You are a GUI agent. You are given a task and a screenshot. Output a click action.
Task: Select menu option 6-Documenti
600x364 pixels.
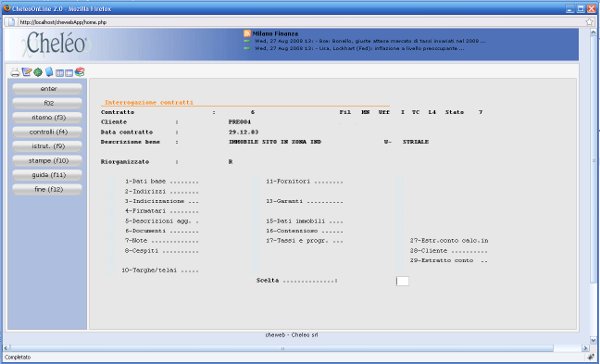click(x=162, y=231)
